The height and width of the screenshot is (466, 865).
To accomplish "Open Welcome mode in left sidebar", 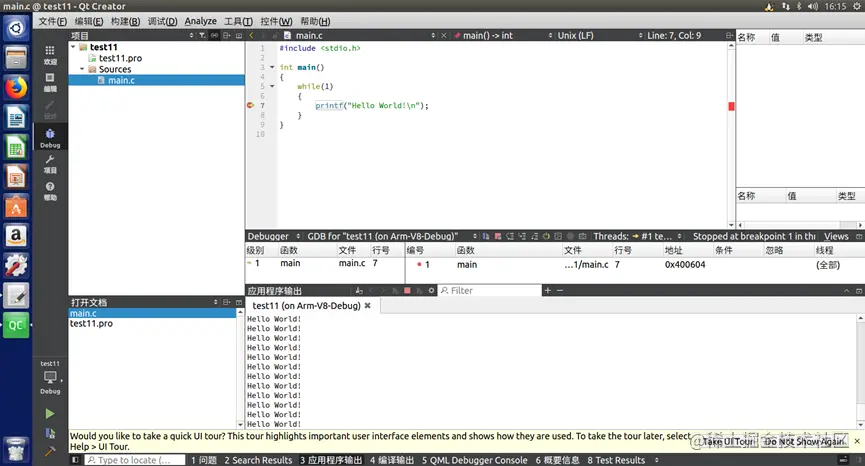I will (x=50, y=55).
